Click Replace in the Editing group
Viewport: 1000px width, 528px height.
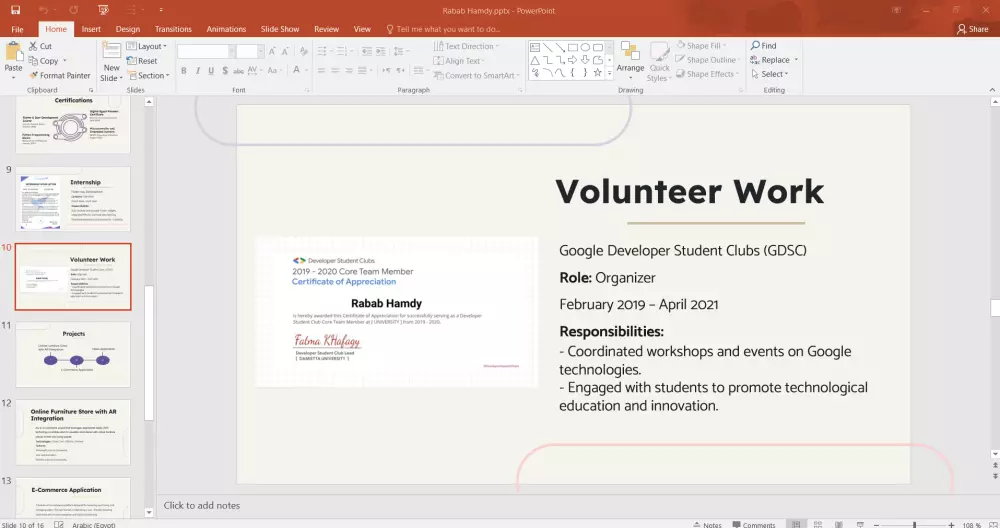click(x=770, y=59)
